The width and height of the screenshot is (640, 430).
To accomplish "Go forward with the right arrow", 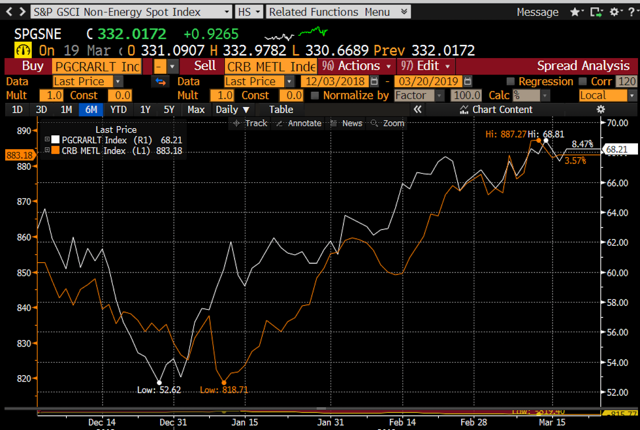I will [22, 12].
